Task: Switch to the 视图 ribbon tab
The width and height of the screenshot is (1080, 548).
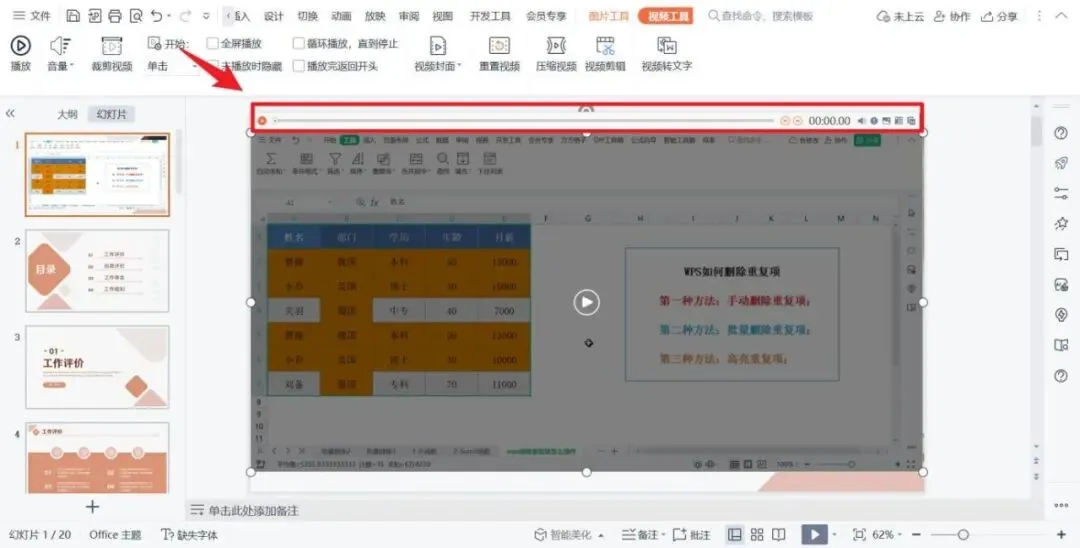Action: coord(442,16)
